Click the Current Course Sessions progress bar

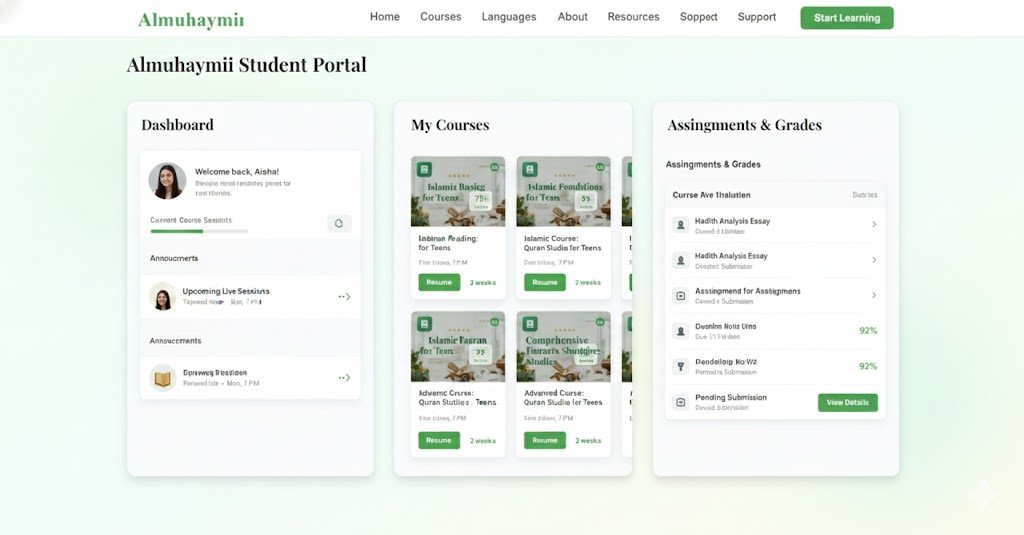tap(199, 231)
